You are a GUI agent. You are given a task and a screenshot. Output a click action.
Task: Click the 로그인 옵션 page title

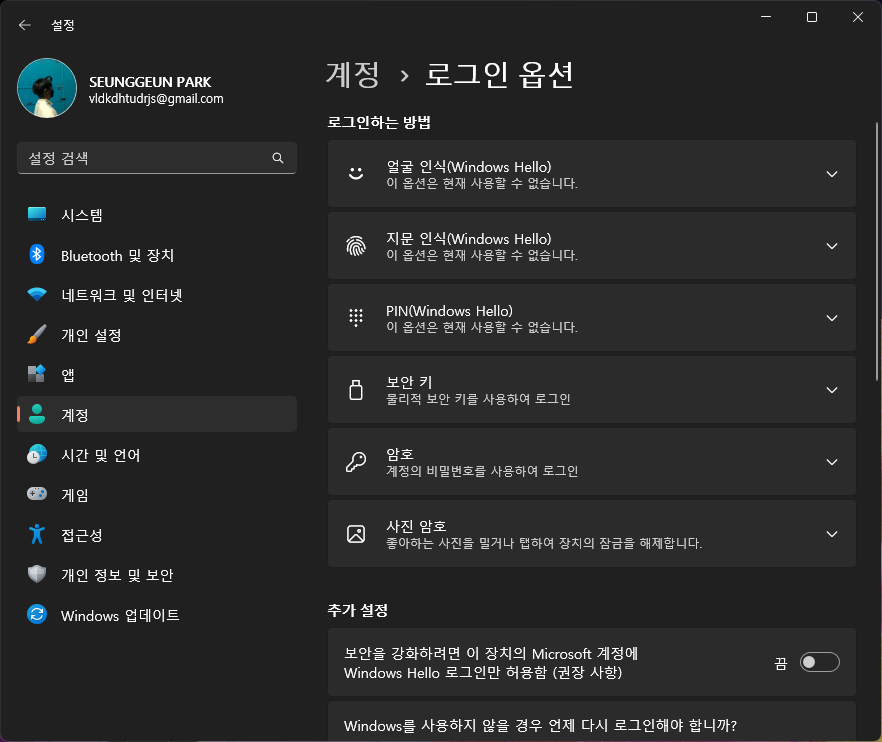tap(500, 75)
